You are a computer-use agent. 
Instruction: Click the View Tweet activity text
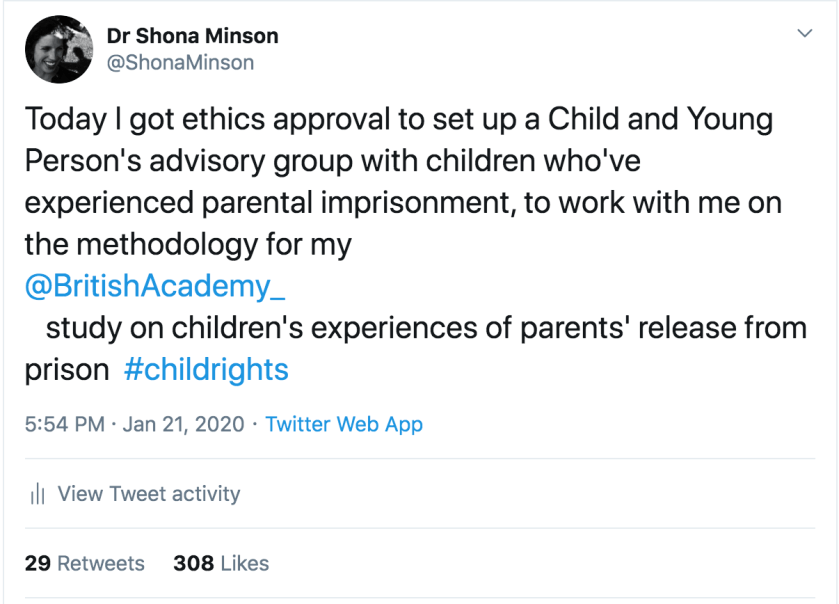tap(149, 494)
